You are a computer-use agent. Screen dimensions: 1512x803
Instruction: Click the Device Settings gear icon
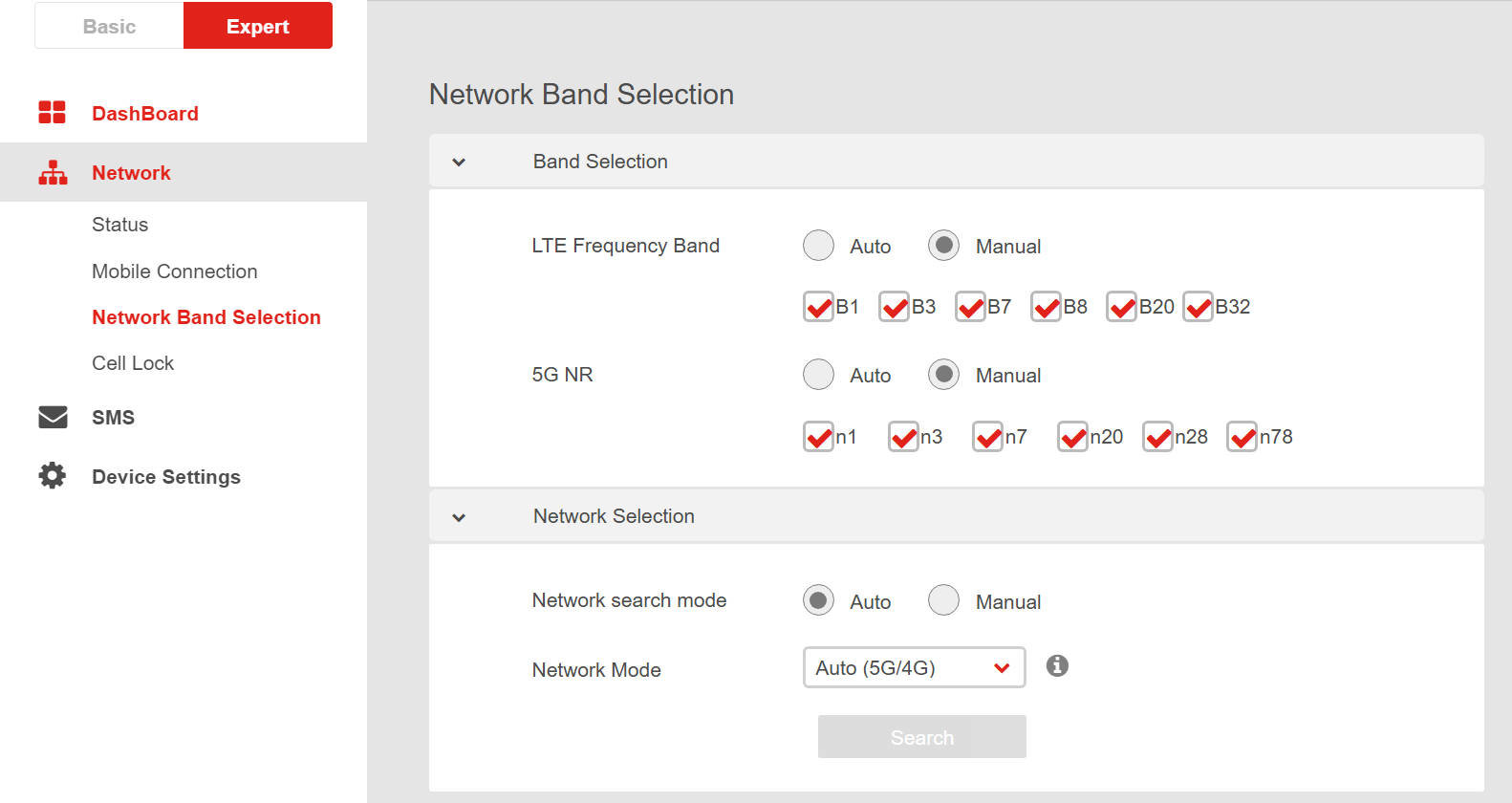(53, 476)
